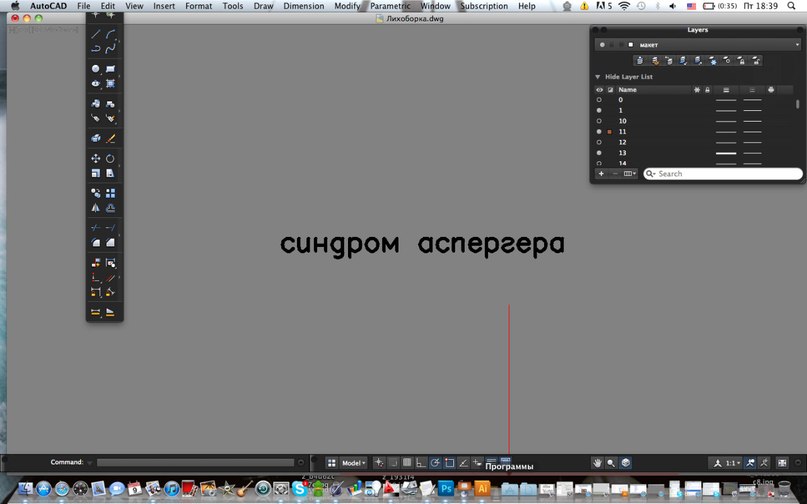Open the Dimension menu
Viewport: 807px width, 504px height.
pos(304,6)
